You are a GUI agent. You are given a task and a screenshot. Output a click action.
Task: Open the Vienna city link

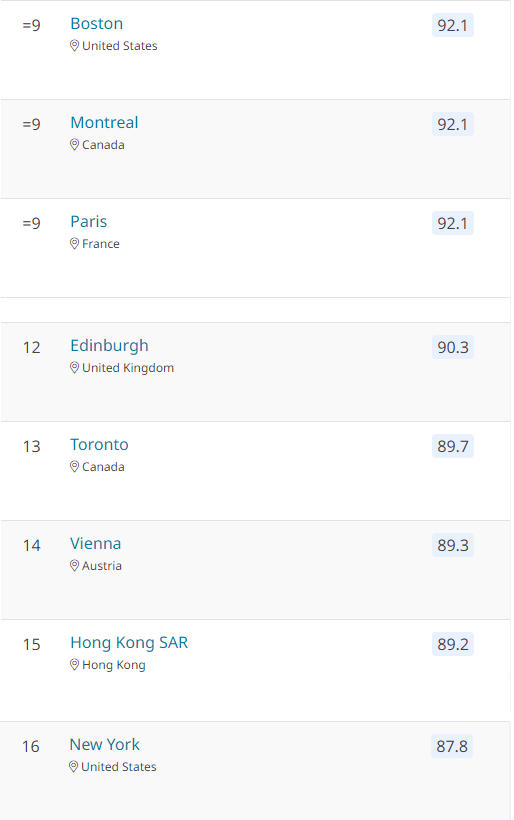(96, 544)
